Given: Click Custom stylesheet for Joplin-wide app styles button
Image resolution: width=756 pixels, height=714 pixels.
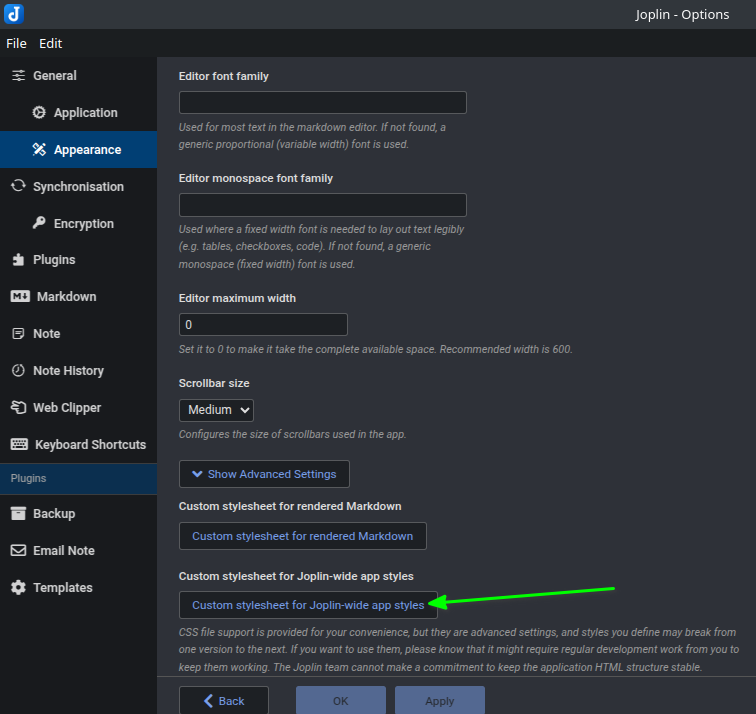Looking at the screenshot, I should 308,605.
